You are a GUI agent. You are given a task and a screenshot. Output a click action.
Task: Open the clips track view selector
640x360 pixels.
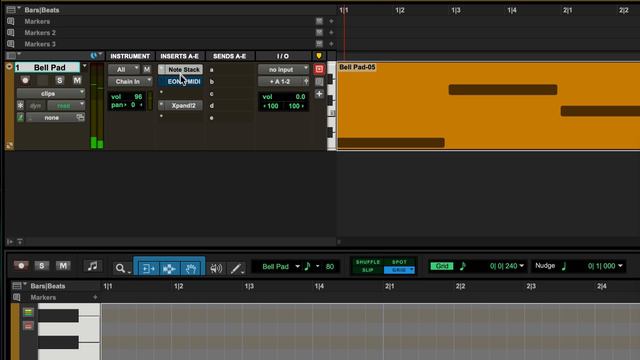click(x=51, y=93)
